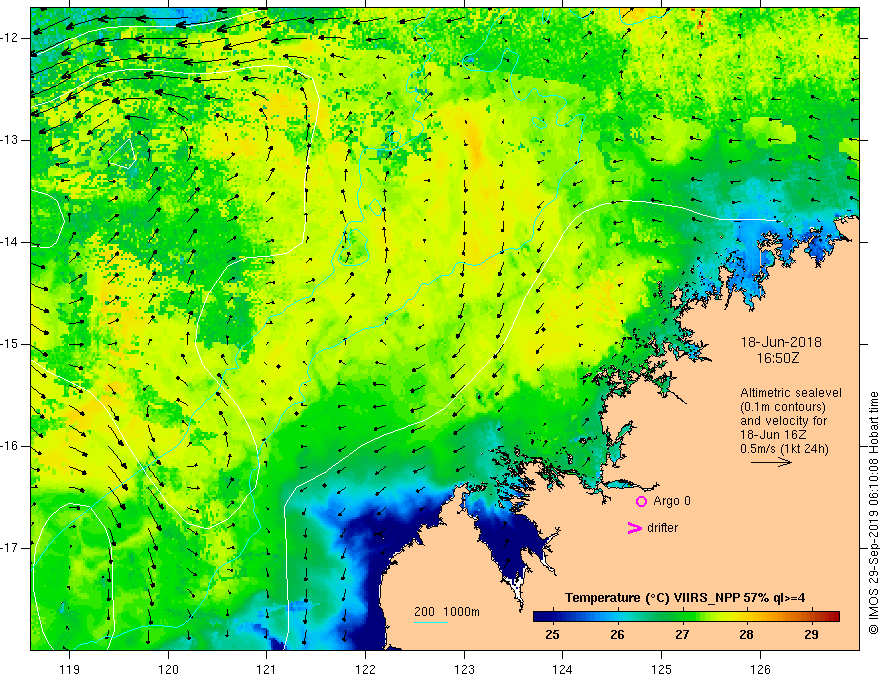Click the colorbar tick label '25'
The height and width of the screenshot is (680, 880).
coord(552,635)
